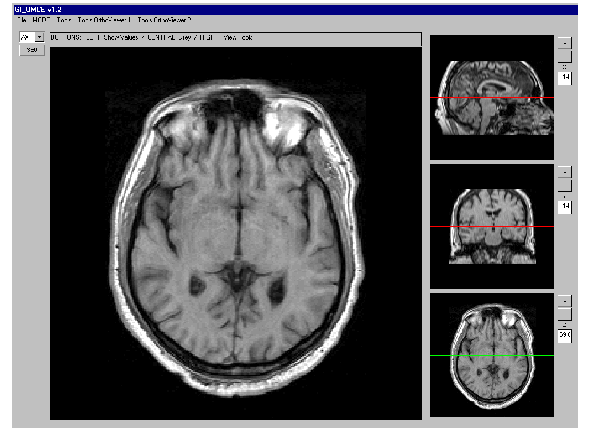The width and height of the screenshot is (591, 433).
Task: Click slice number field beside sagittal view
Action: pos(565,77)
